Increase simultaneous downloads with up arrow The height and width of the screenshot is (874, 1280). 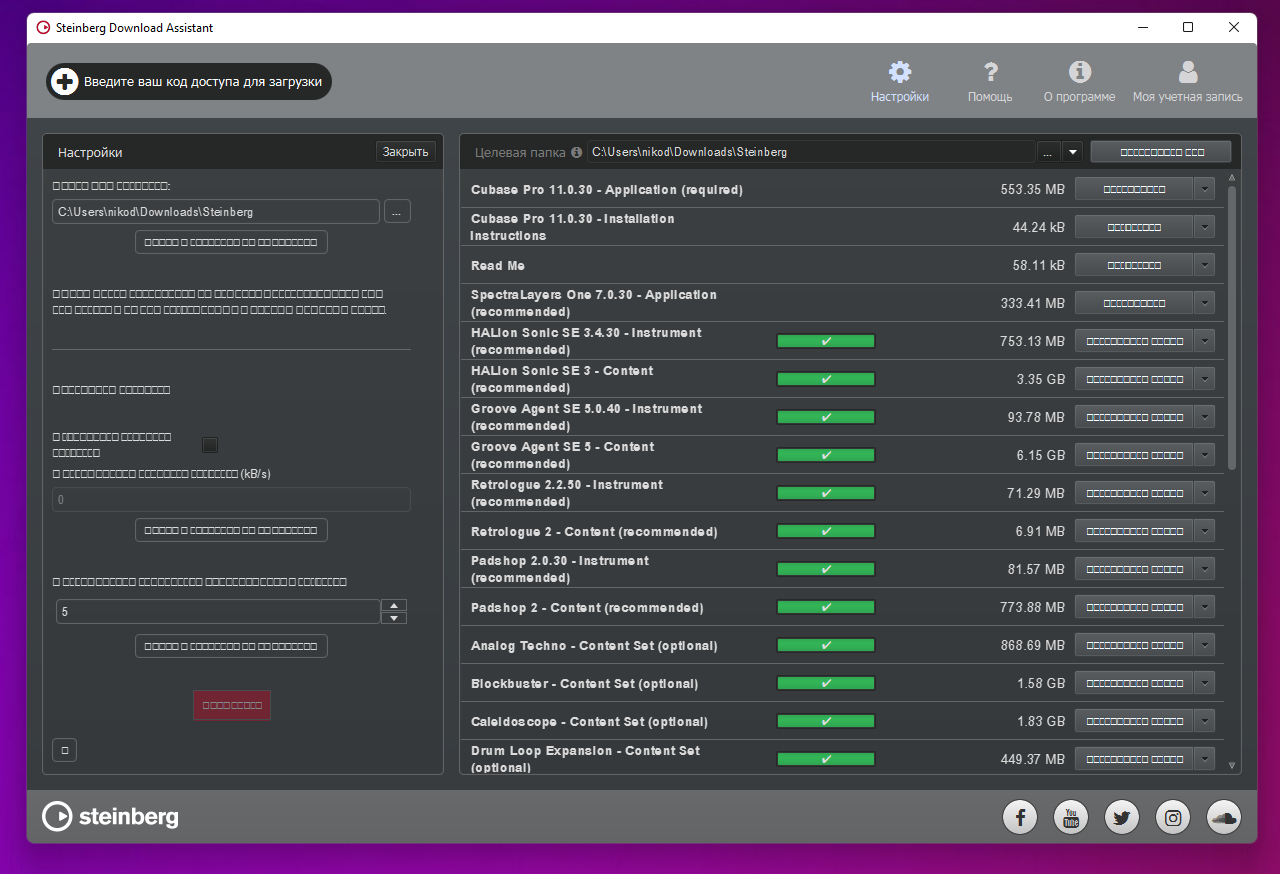tap(395, 605)
